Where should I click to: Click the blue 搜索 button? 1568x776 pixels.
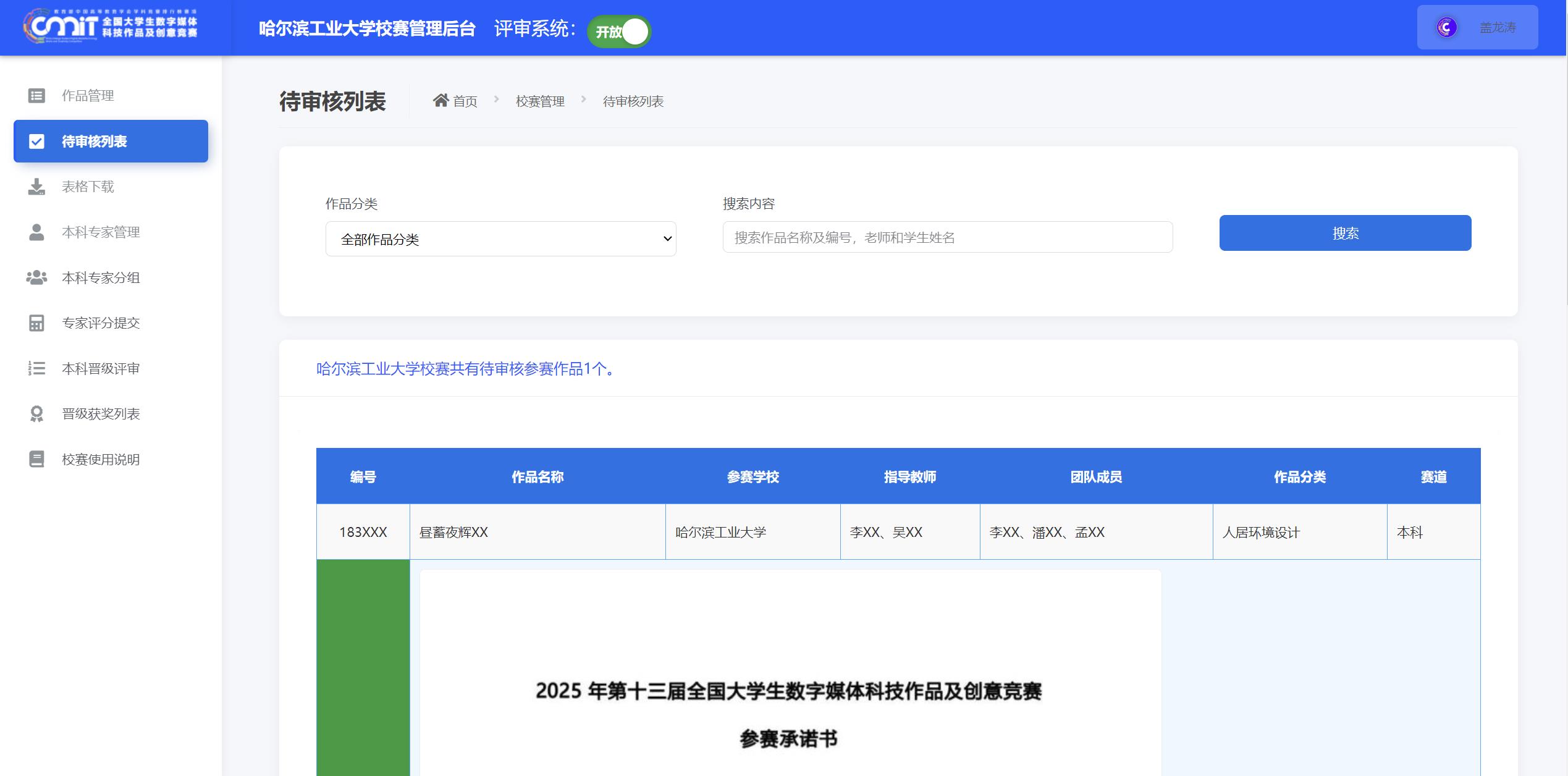point(1345,233)
